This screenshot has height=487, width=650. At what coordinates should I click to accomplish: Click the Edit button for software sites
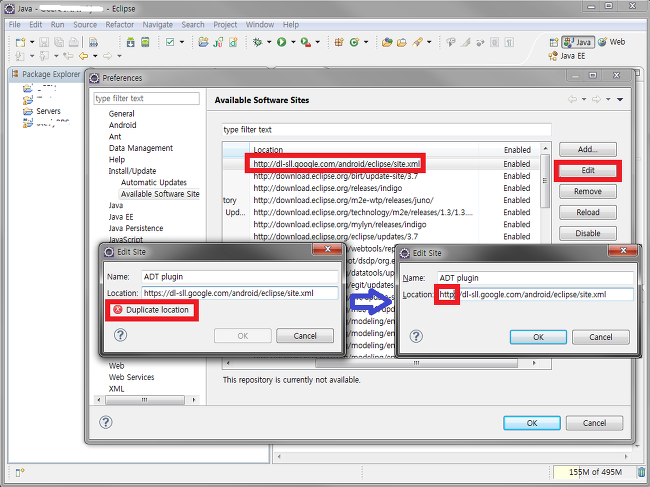coord(587,170)
